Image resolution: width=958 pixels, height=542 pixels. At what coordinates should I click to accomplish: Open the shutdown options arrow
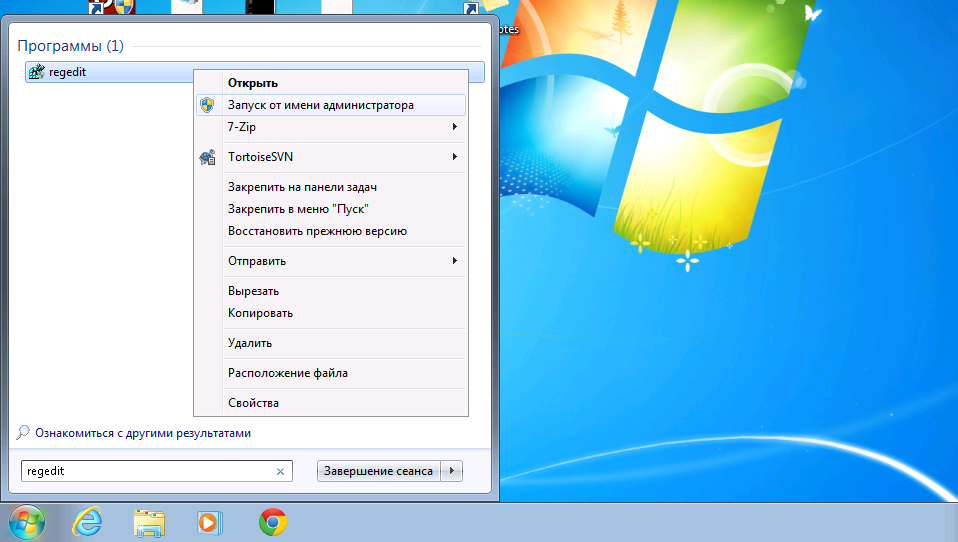tap(452, 471)
